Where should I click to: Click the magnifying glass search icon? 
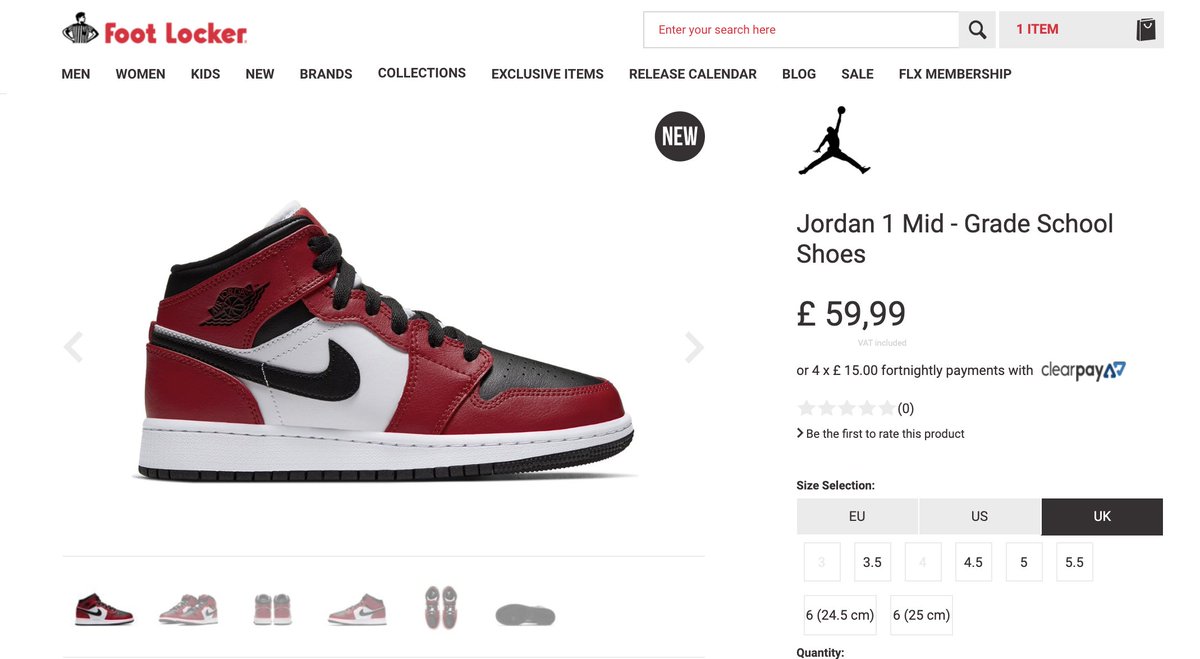[977, 30]
